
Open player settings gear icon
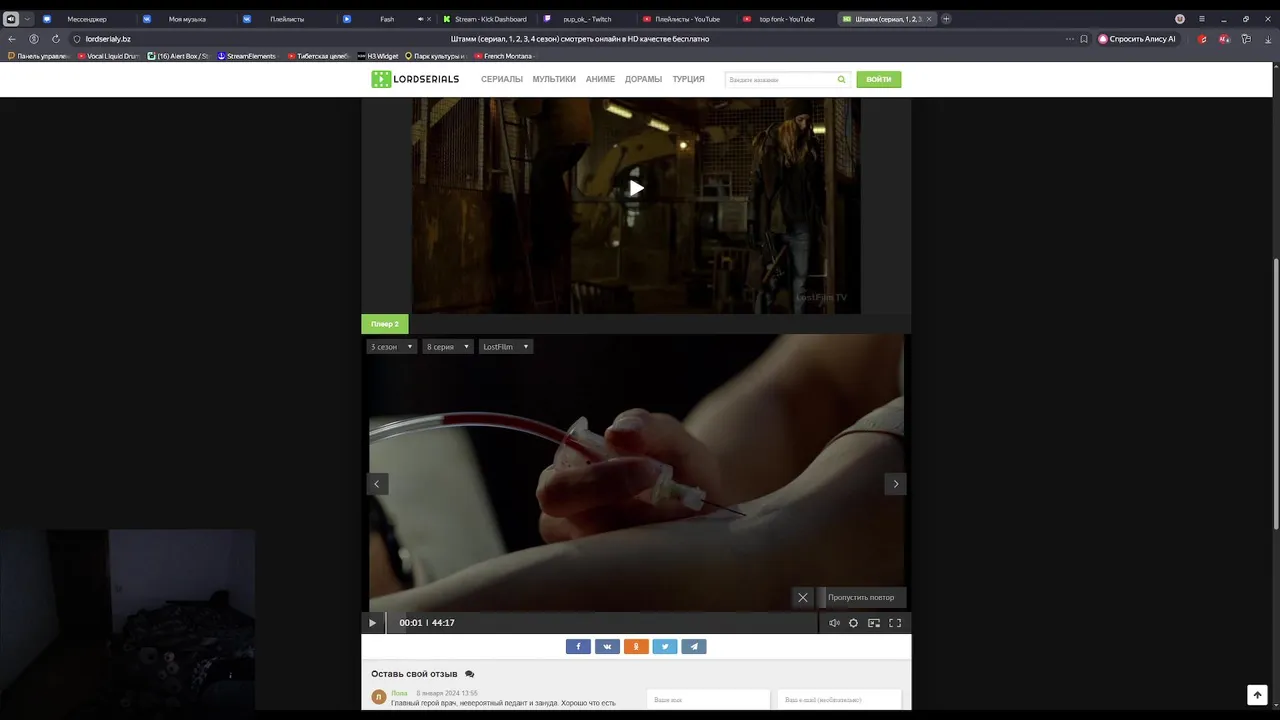coord(853,623)
